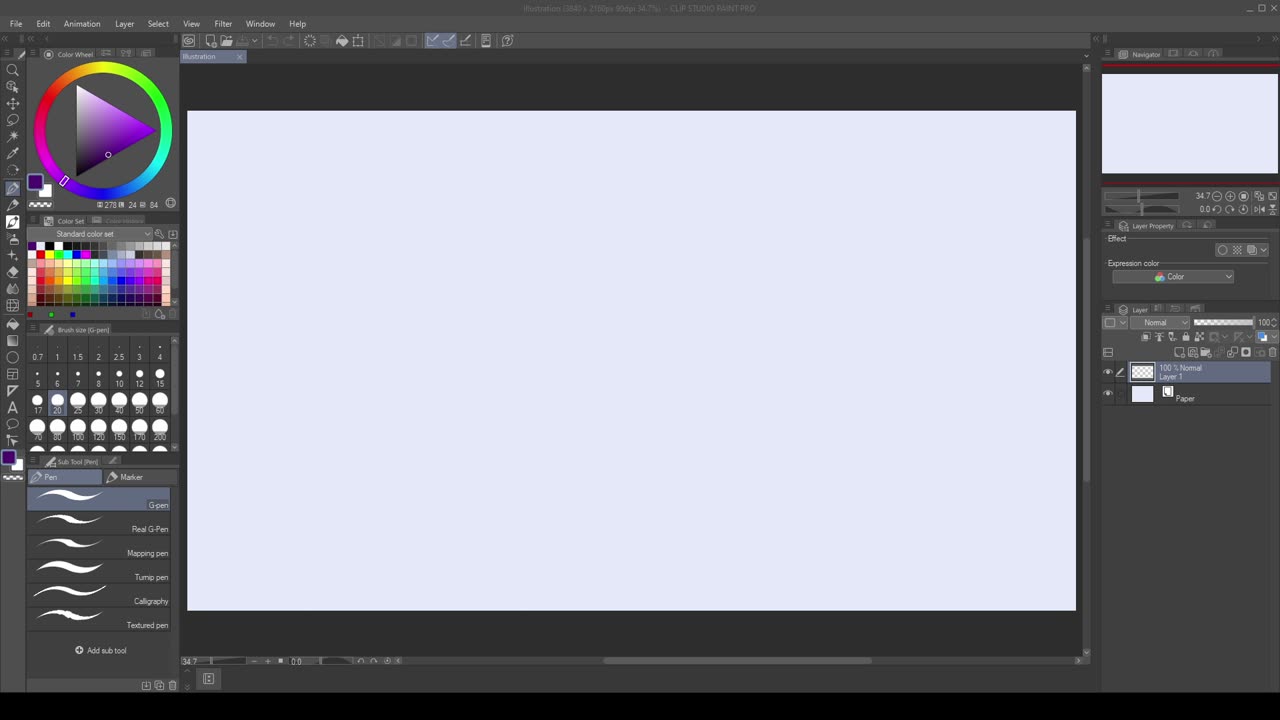Toggle the Lock layer icon
Image resolution: width=1280 pixels, height=720 pixels.
point(1186,337)
